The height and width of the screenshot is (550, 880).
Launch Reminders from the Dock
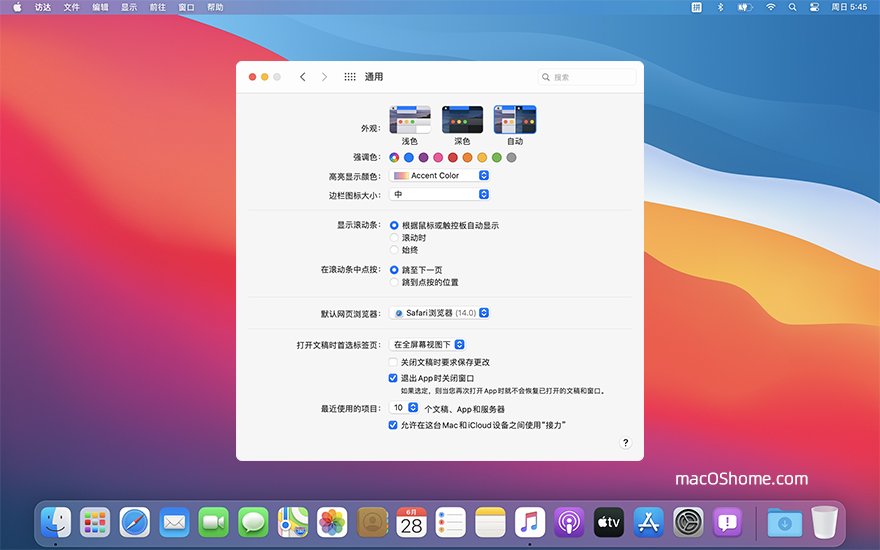(x=451, y=522)
